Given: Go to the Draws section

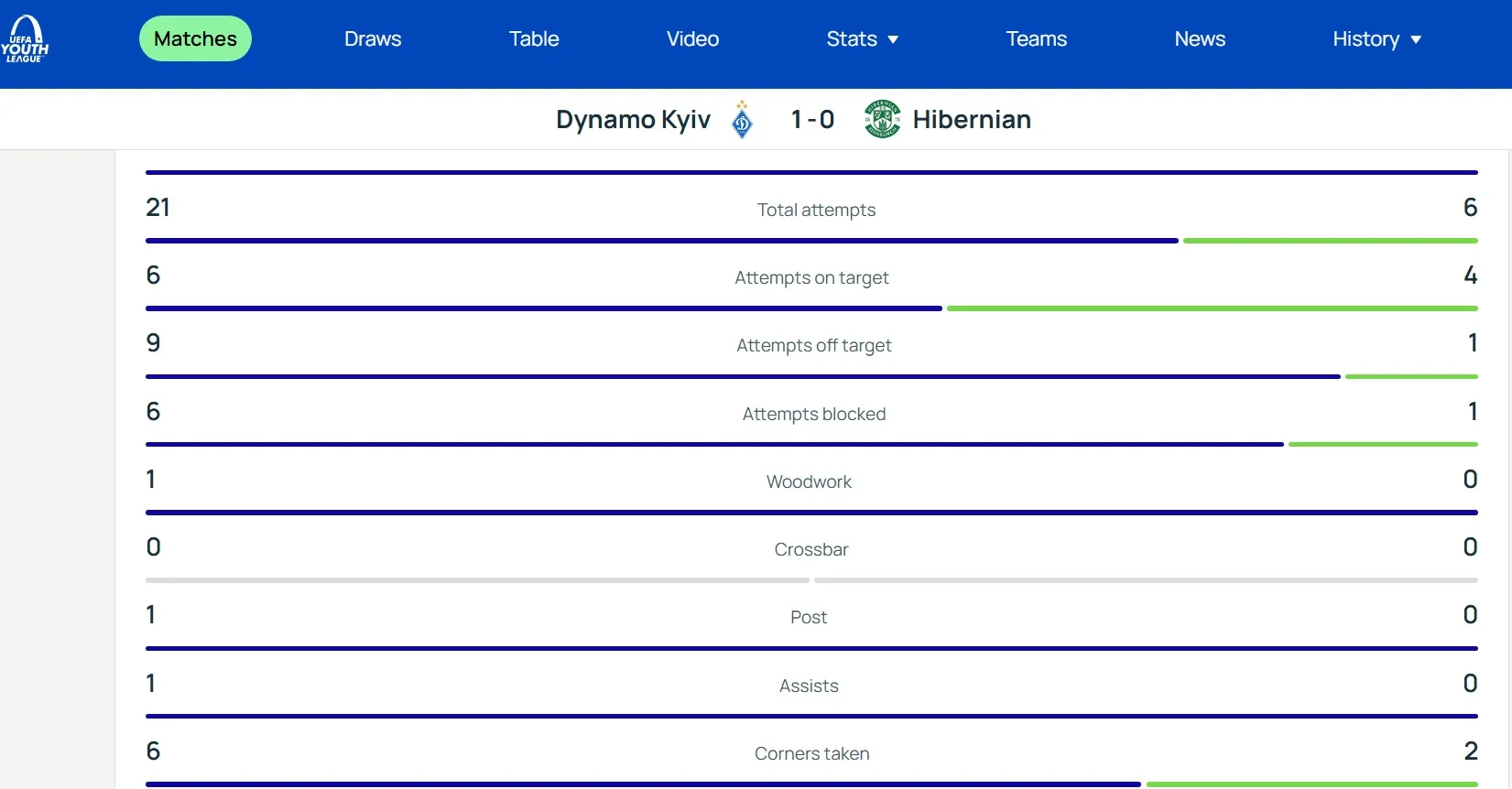Looking at the screenshot, I should tap(373, 38).
